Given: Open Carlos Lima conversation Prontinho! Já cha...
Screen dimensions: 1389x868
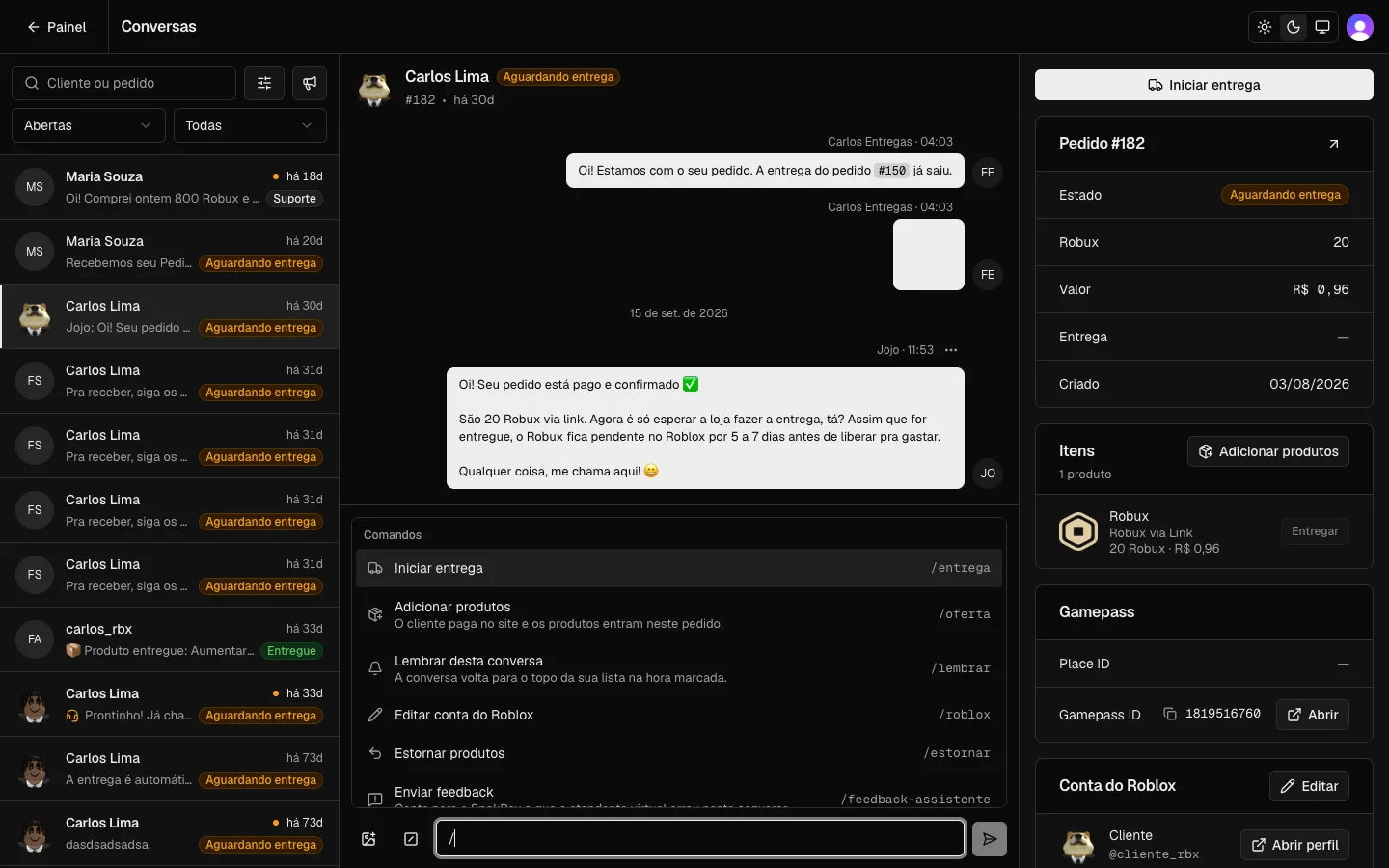Looking at the screenshot, I should pos(169,704).
